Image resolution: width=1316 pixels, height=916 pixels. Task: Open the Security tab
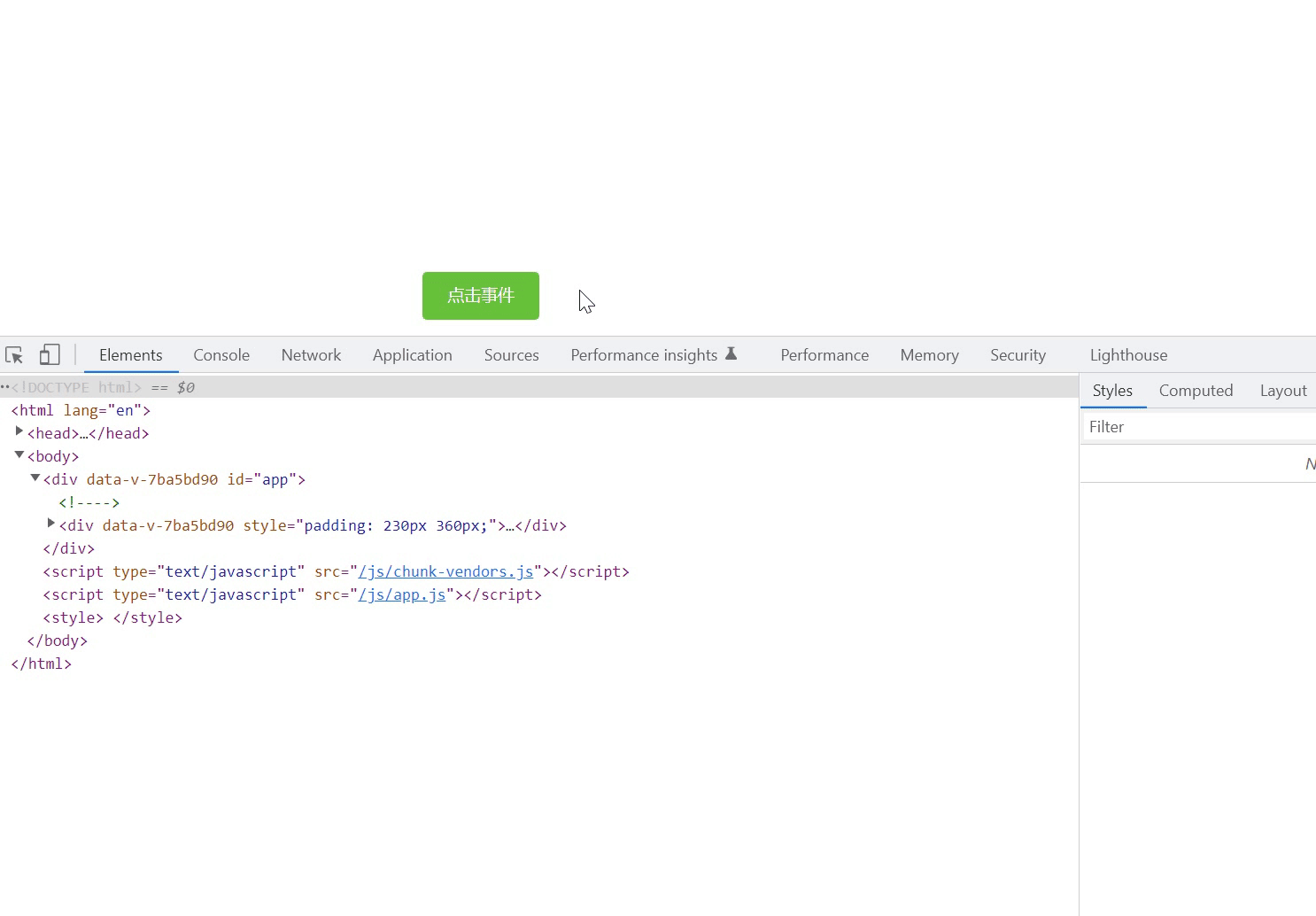(x=1018, y=355)
